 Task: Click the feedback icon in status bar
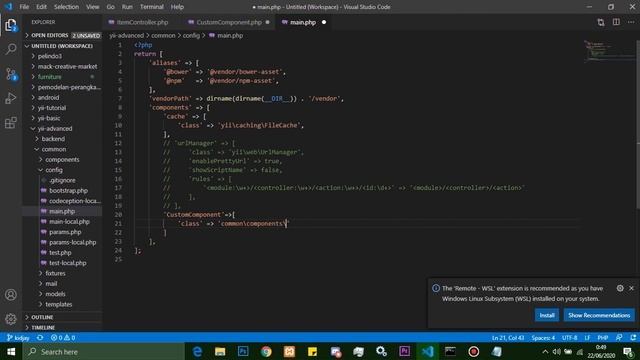(x=619, y=338)
